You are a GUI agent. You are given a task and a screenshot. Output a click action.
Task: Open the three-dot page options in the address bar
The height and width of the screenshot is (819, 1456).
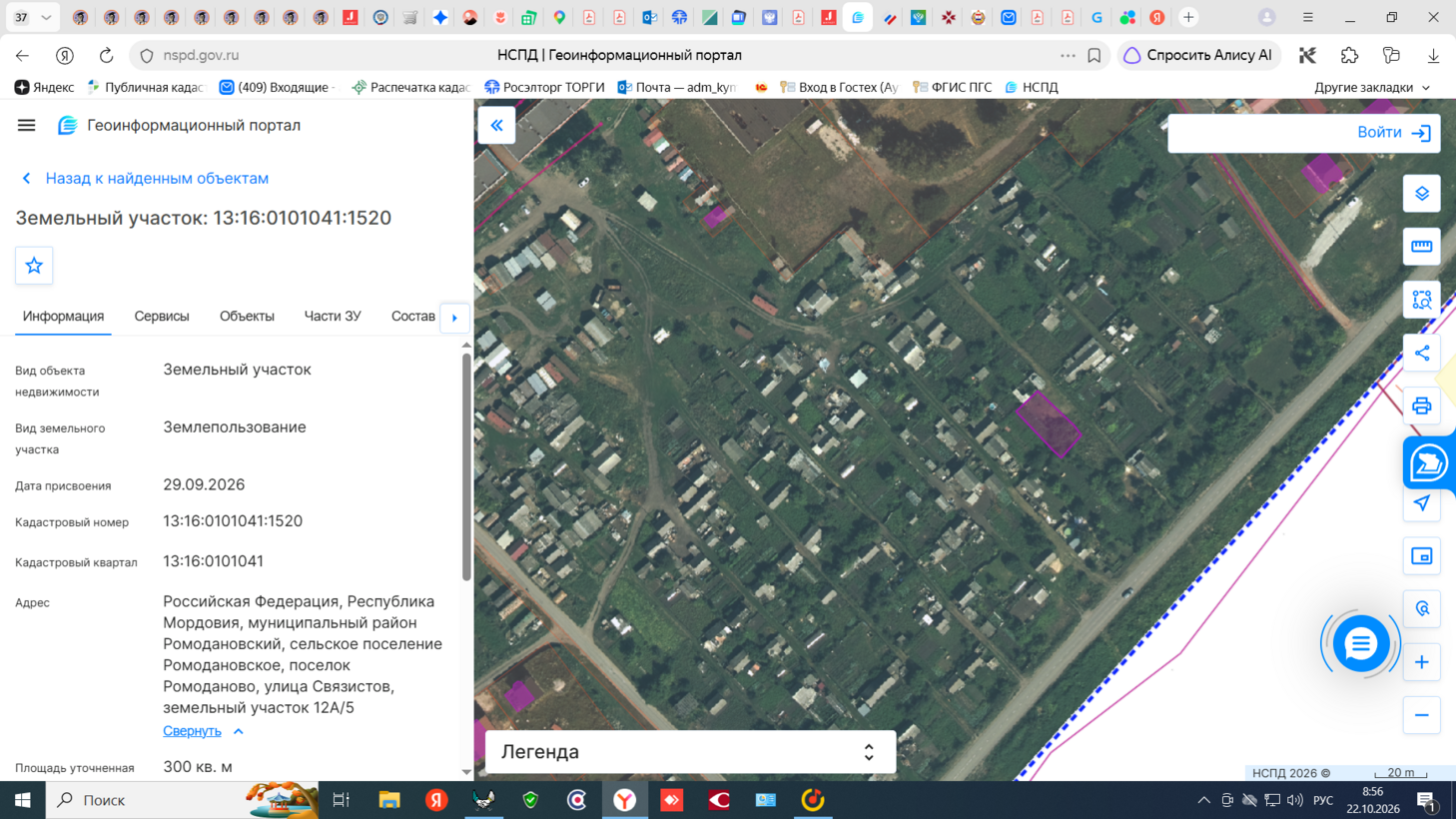1068,56
